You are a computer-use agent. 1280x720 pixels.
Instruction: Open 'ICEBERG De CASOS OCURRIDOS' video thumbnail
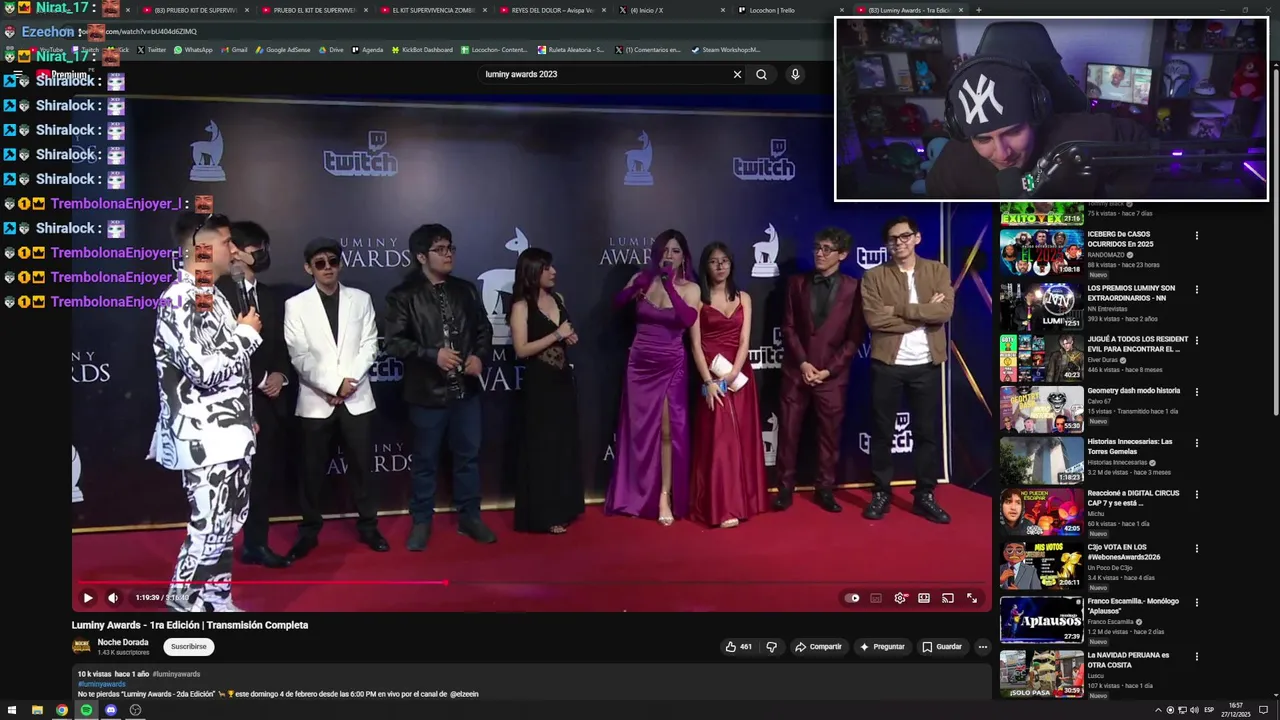(x=1041, y=253)
